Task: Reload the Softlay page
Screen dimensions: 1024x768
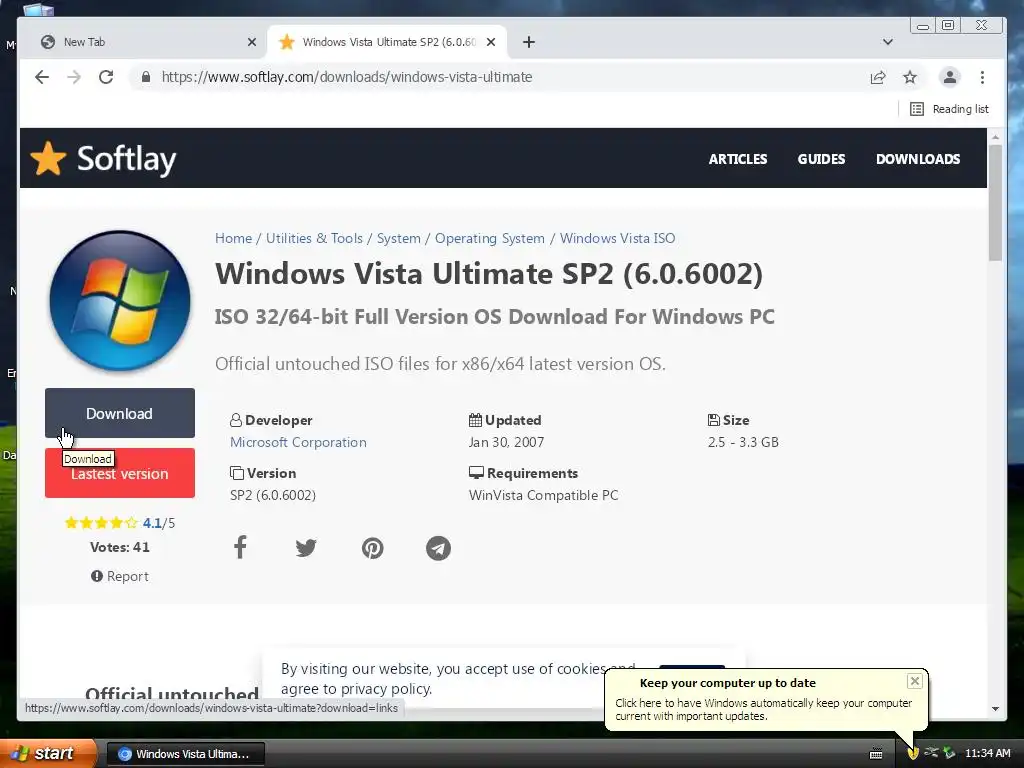Action: (106, 77)
